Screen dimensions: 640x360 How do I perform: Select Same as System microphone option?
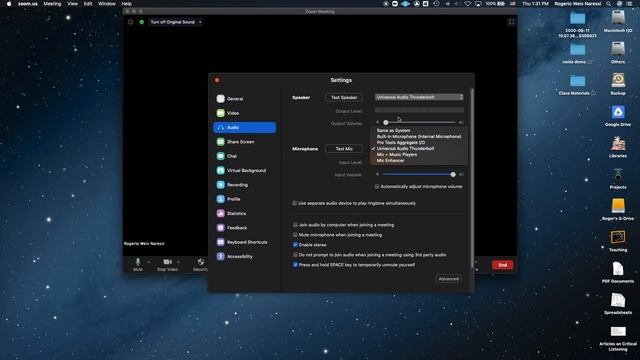[x=419, y=131]
